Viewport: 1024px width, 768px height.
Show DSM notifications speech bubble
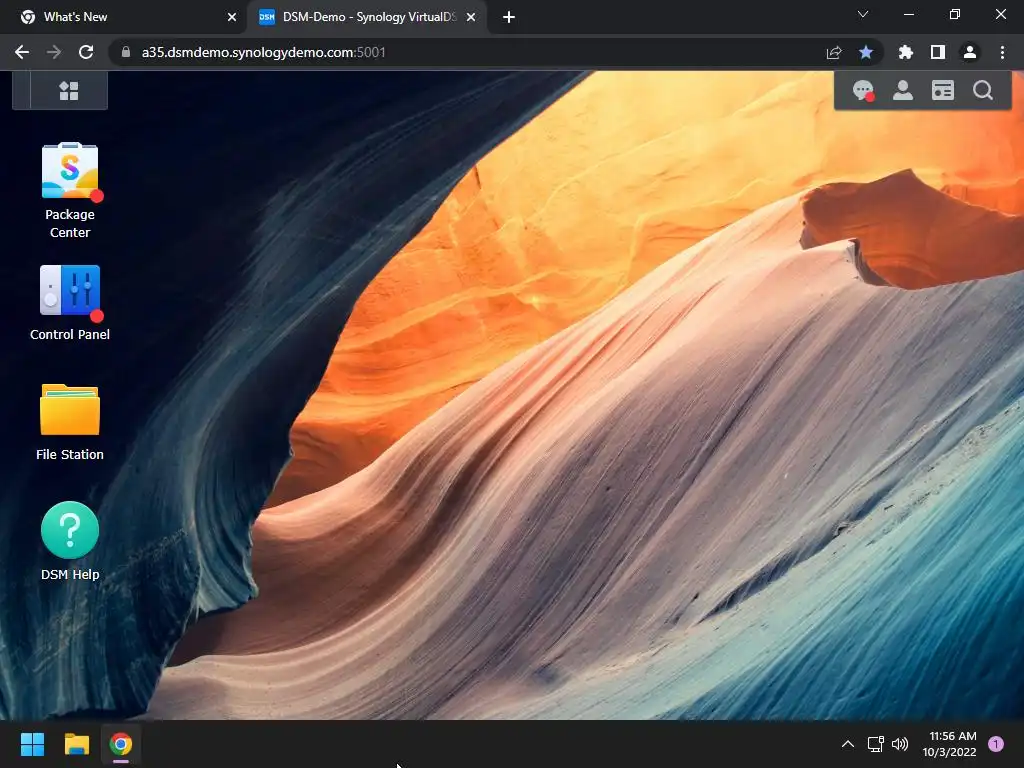[863, 90]
